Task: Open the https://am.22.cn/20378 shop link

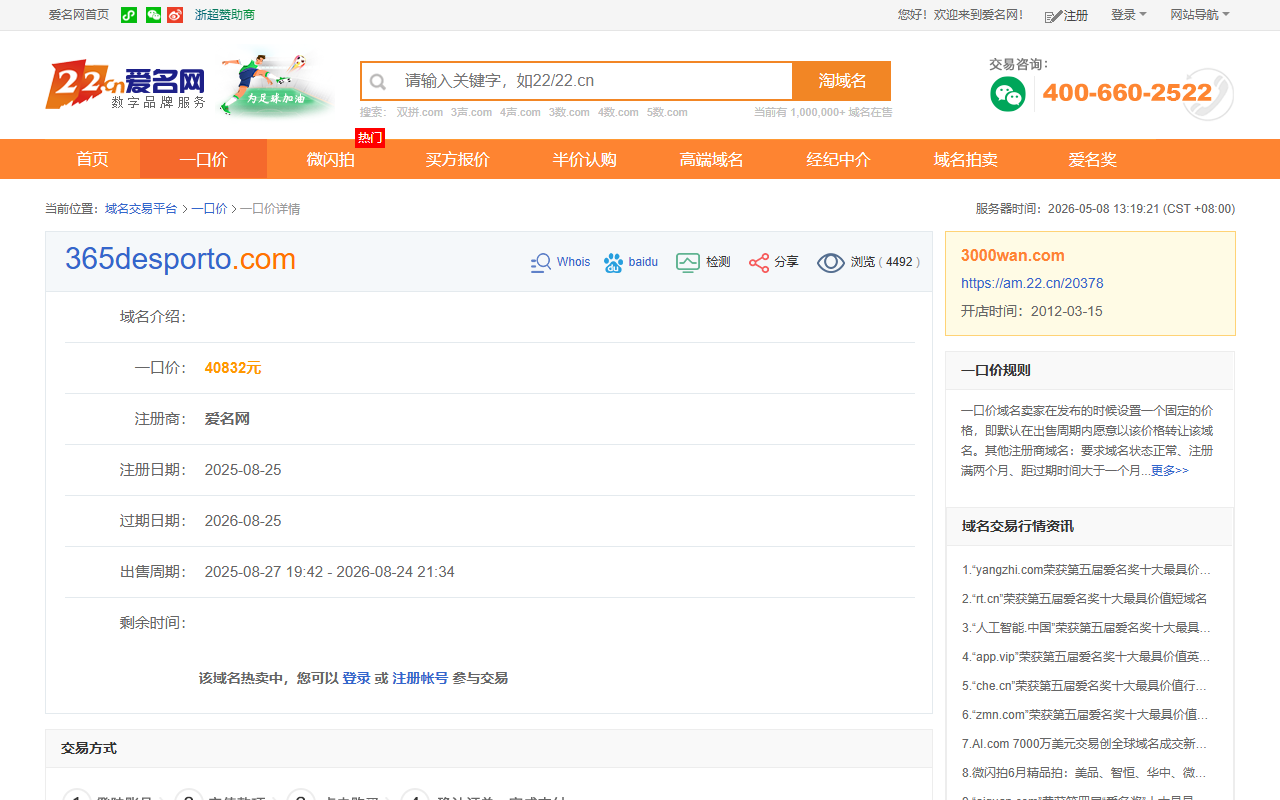Action: click(1032, 283)
